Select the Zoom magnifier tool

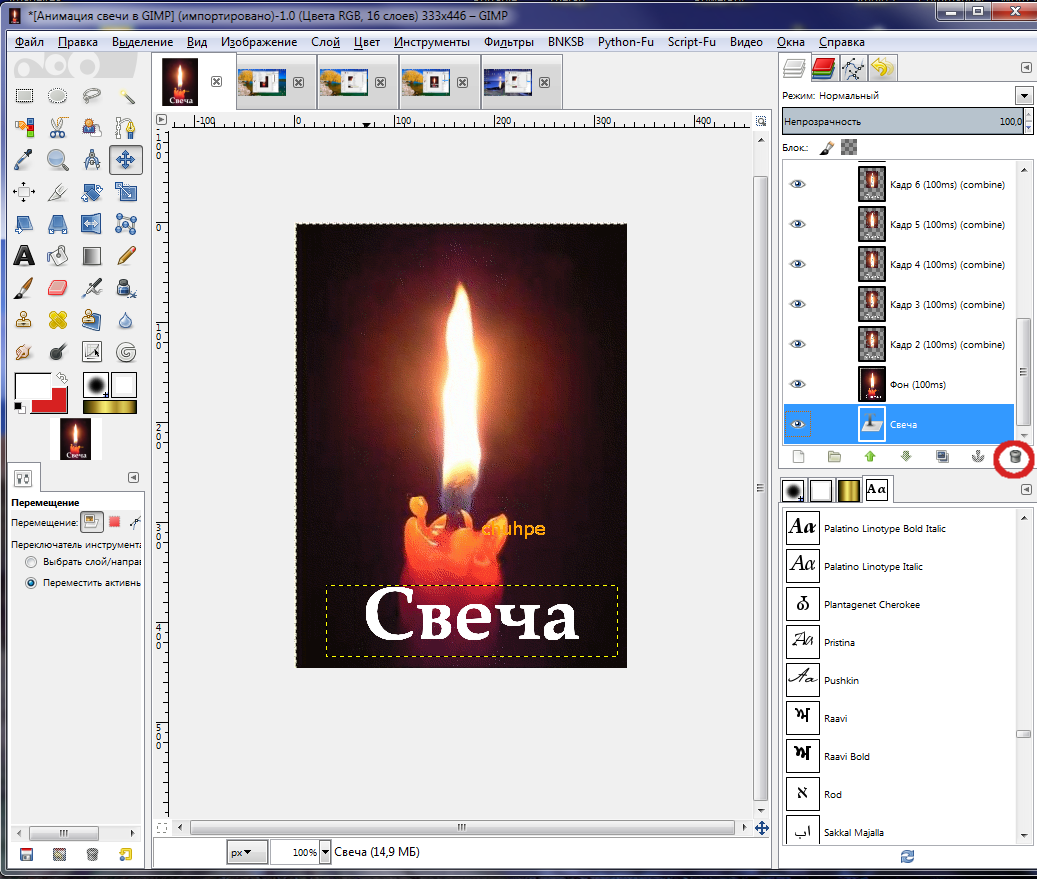[58, 160]
